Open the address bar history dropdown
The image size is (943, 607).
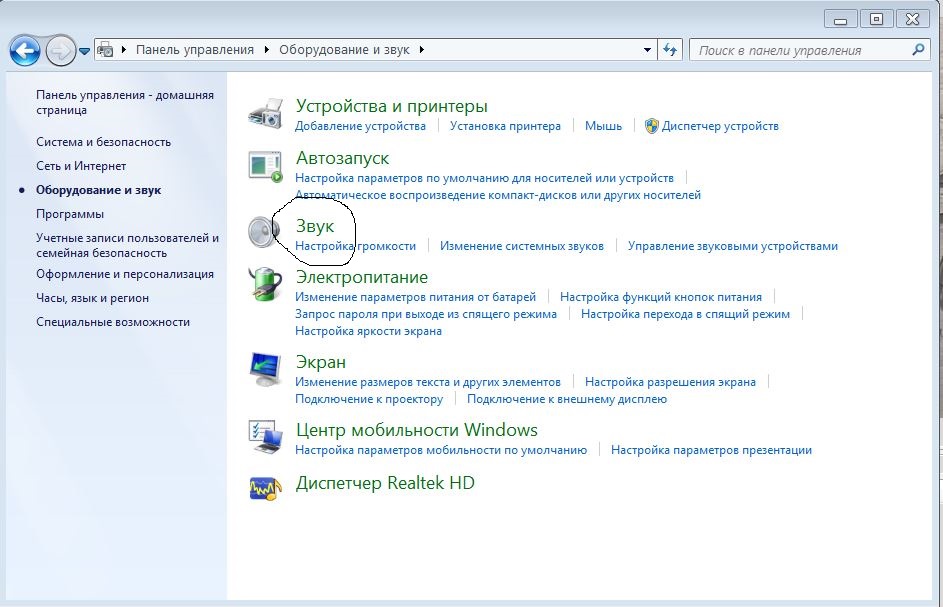(x=647, y=50)
